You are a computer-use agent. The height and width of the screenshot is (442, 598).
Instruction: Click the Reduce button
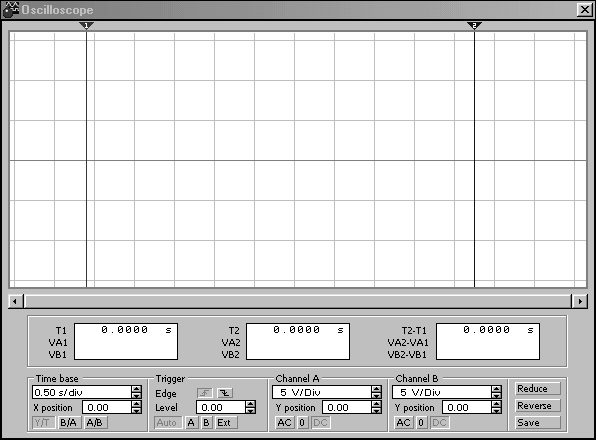click(x=538, y=389)
